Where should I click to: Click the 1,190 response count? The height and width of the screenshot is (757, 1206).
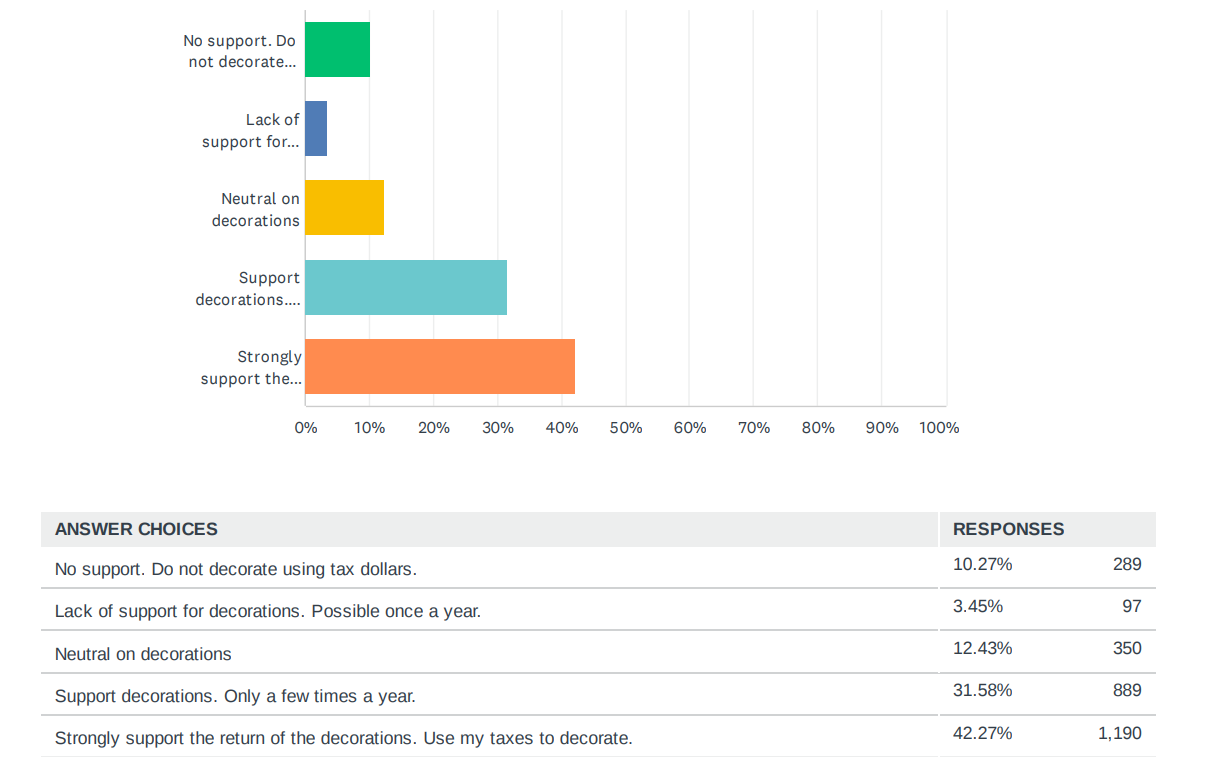point(1119,733)
